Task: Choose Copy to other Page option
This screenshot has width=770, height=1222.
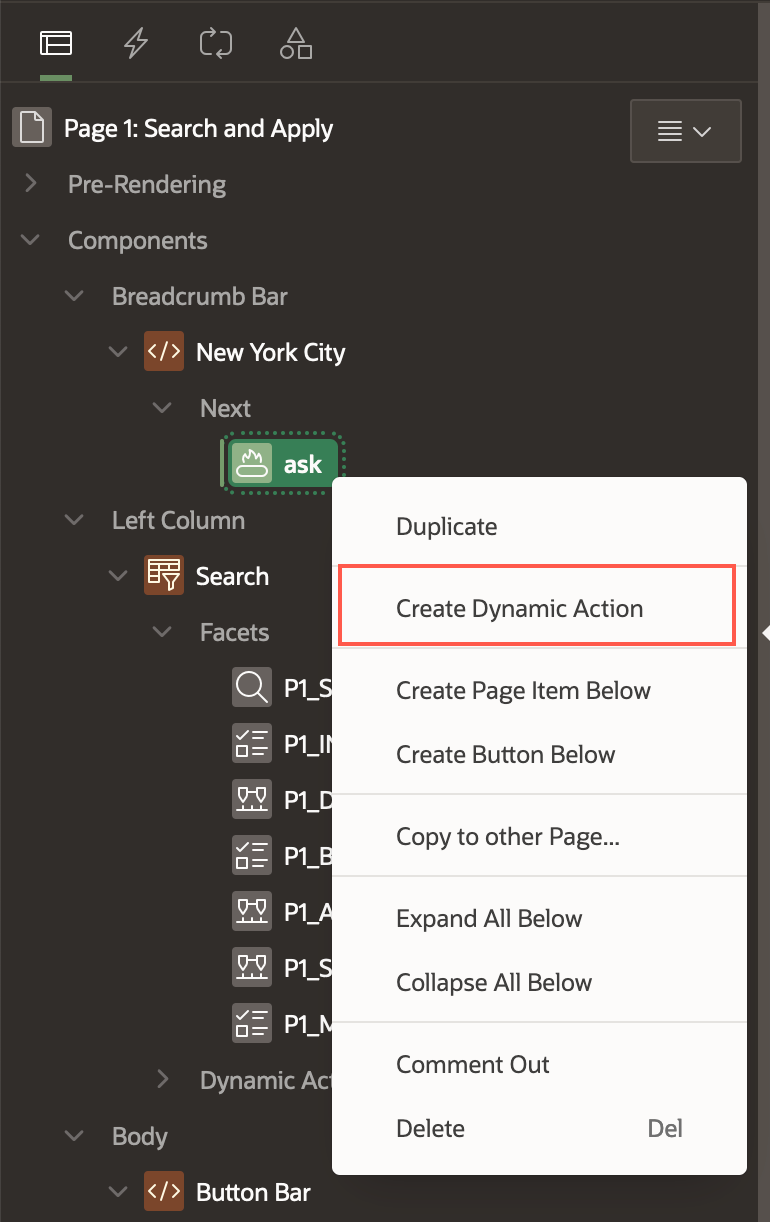Action: point(507,836)
